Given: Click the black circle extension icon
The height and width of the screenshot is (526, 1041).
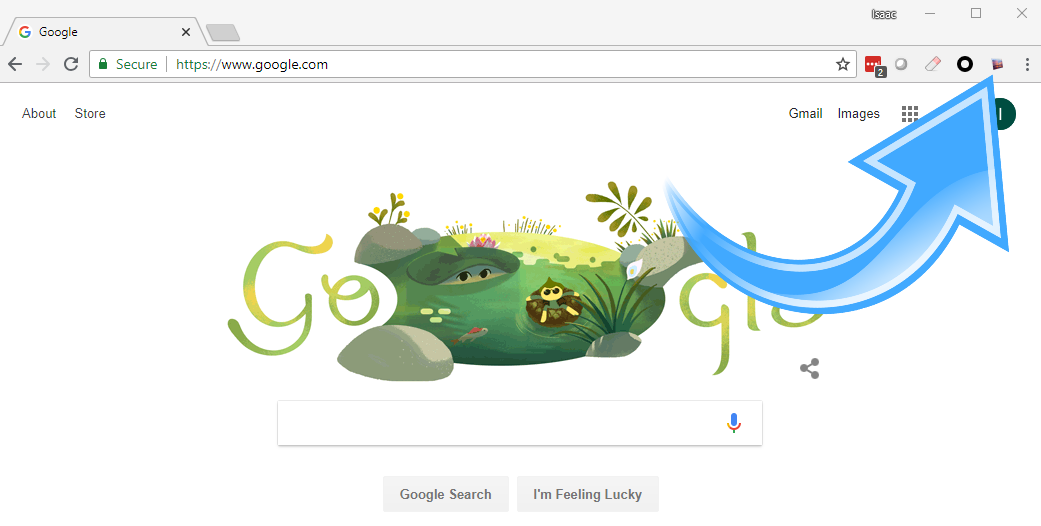Looking at the screenshot, I should (965, 64).
